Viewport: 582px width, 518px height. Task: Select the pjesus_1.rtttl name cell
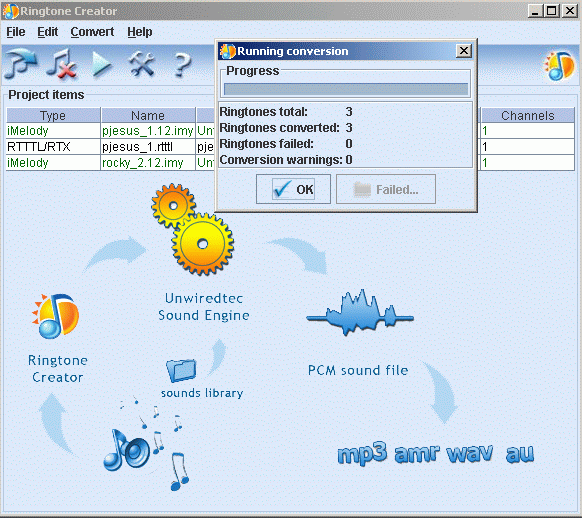(x=148, y=147)
